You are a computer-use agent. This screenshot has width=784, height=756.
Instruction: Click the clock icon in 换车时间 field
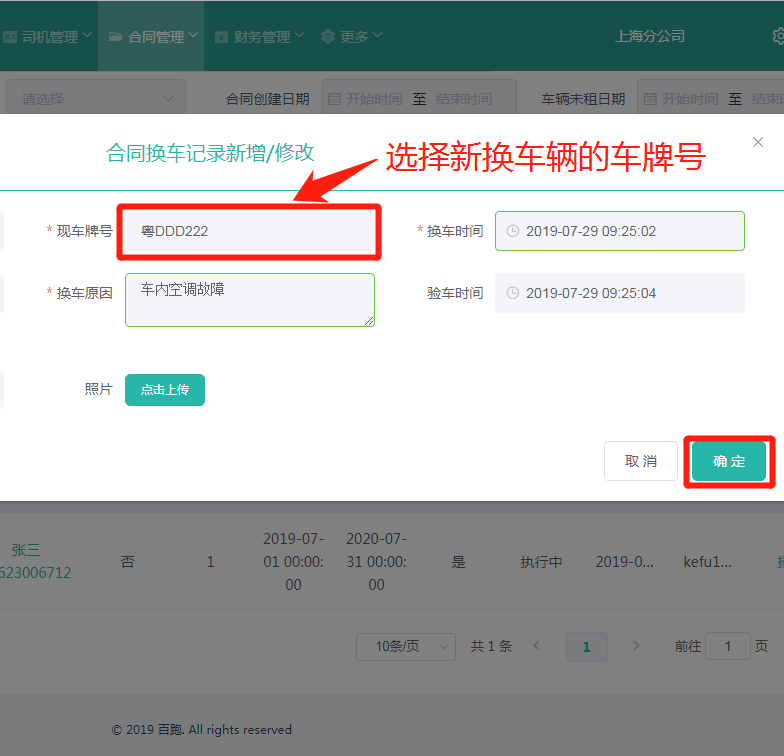click(513, 231)
